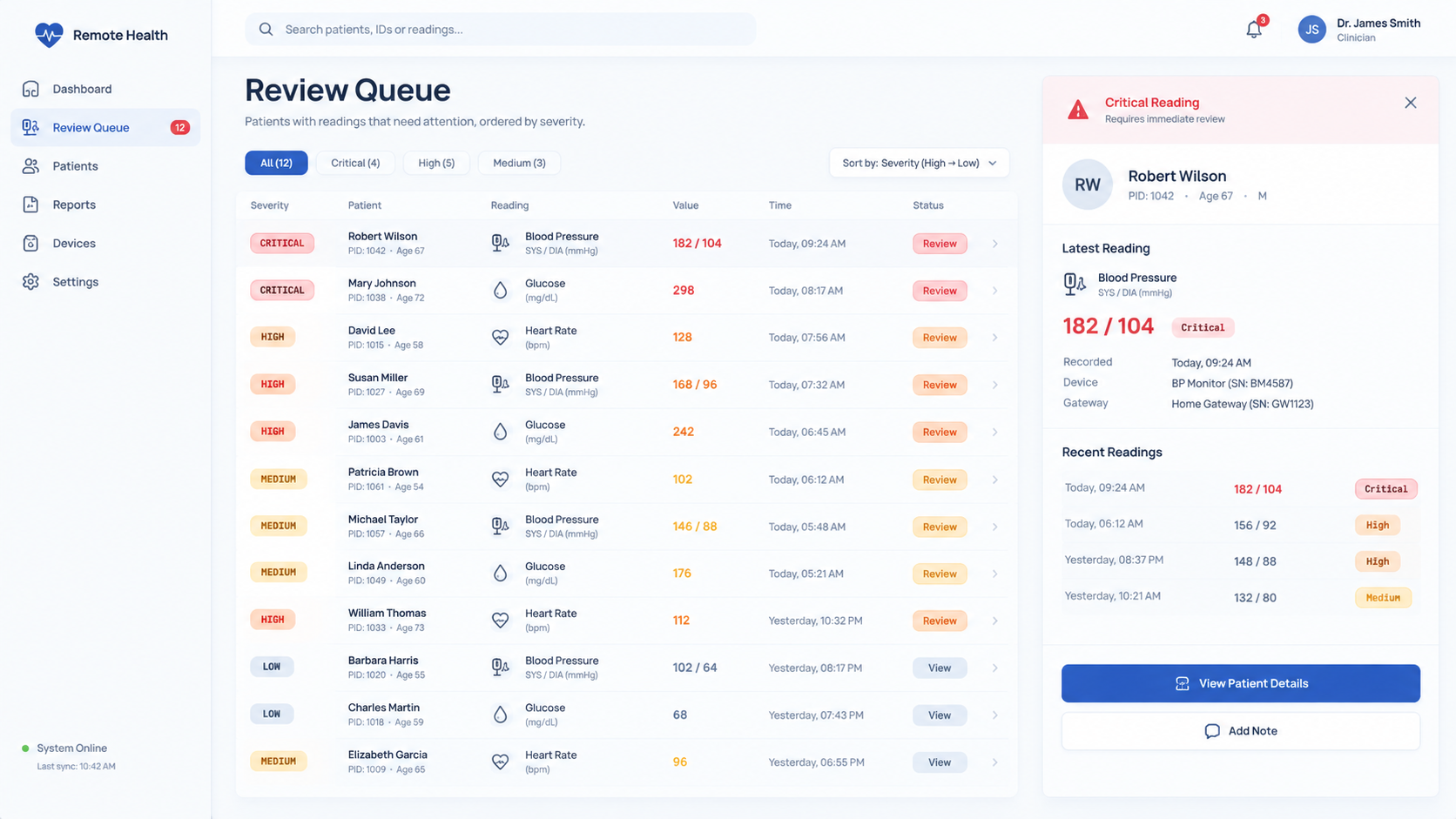The height and width of the screenshot is (819, 1456).
Task: Click heart rate icon in Patricia Brown row
Action: click(x=500, y=480)
